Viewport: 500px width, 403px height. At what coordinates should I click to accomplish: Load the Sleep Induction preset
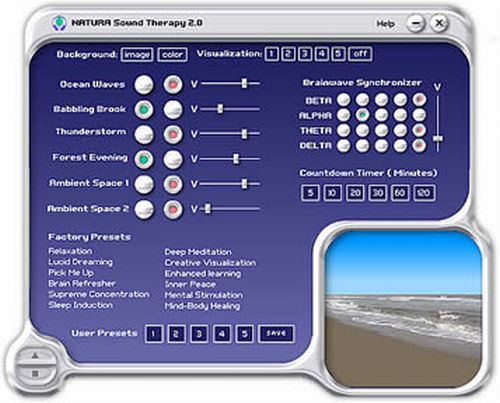[x=80, y=305]
